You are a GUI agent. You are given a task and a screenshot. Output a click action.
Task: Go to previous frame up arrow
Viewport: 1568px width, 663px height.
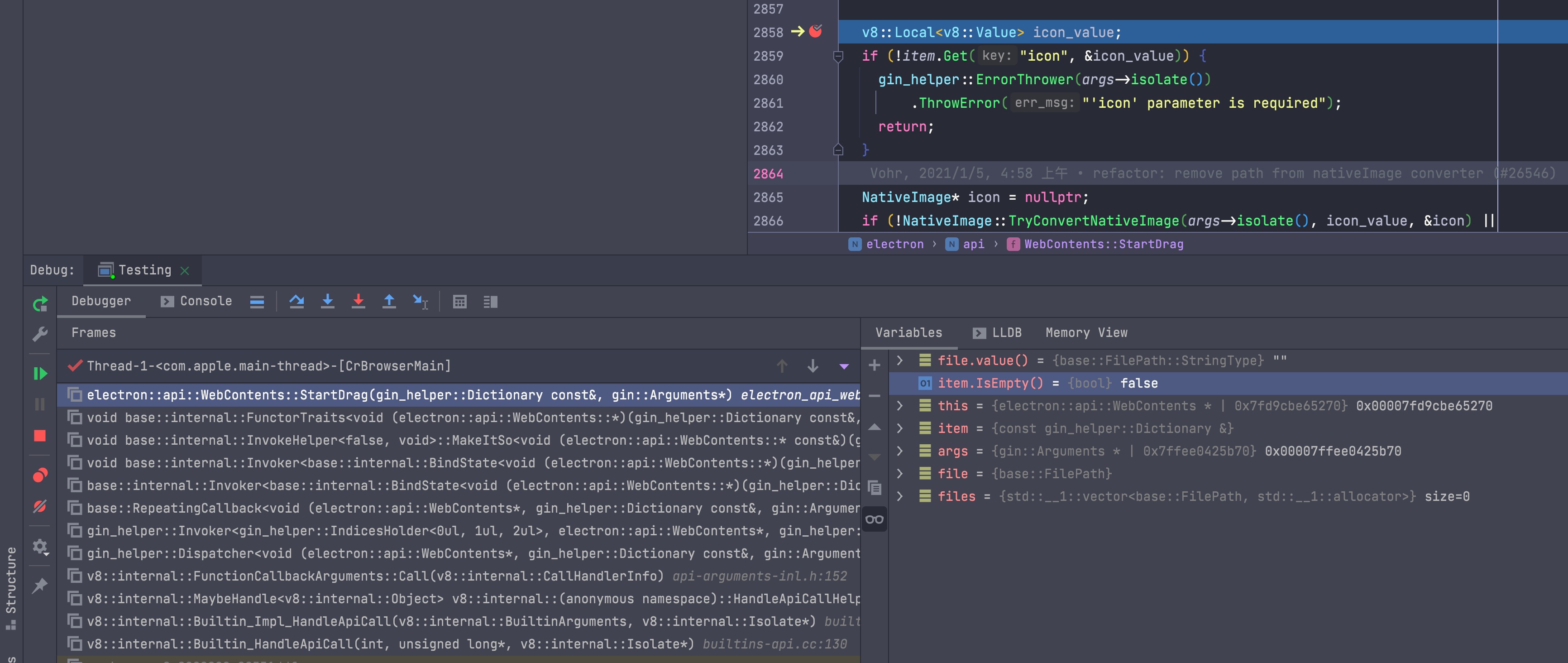tap(782, 366)
